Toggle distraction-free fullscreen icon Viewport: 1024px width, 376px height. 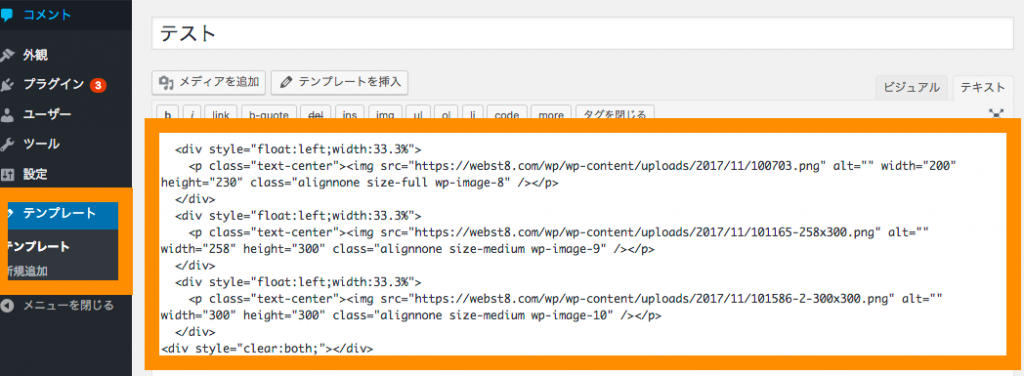[x=996, y=113]
